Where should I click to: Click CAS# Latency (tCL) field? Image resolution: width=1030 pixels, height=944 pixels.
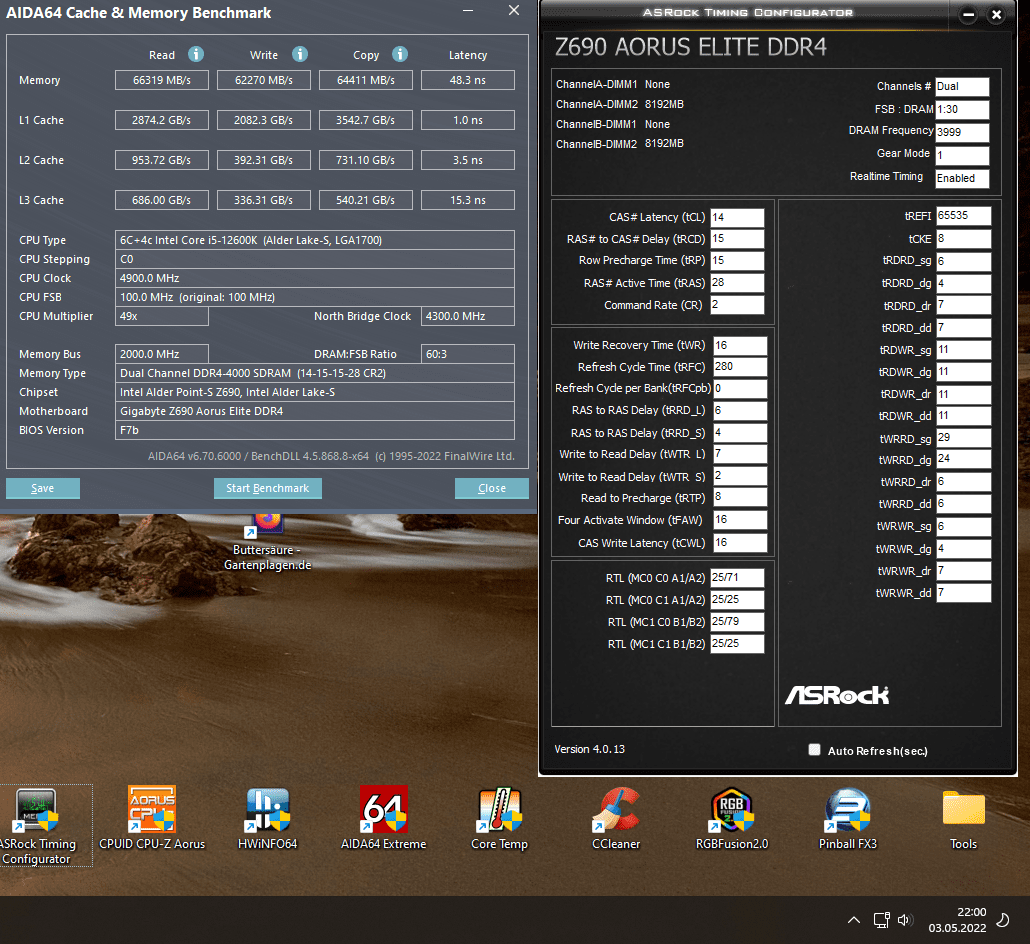pyautogui.click(x=737, y=217)
